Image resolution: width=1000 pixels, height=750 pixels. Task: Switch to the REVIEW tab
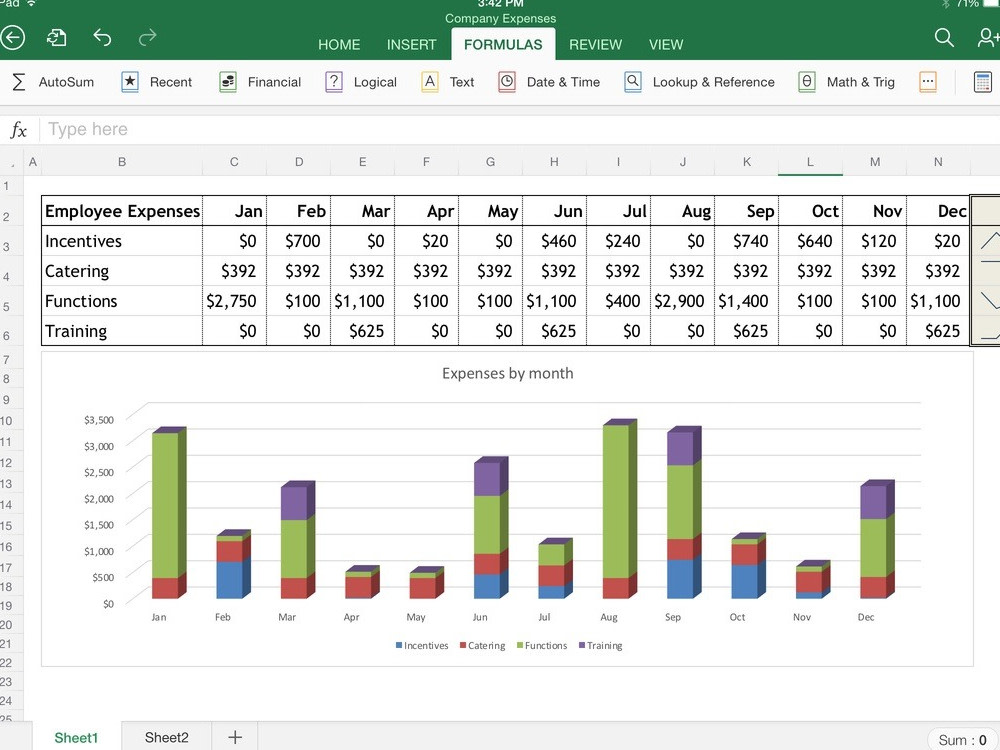(x=595, y=45)
